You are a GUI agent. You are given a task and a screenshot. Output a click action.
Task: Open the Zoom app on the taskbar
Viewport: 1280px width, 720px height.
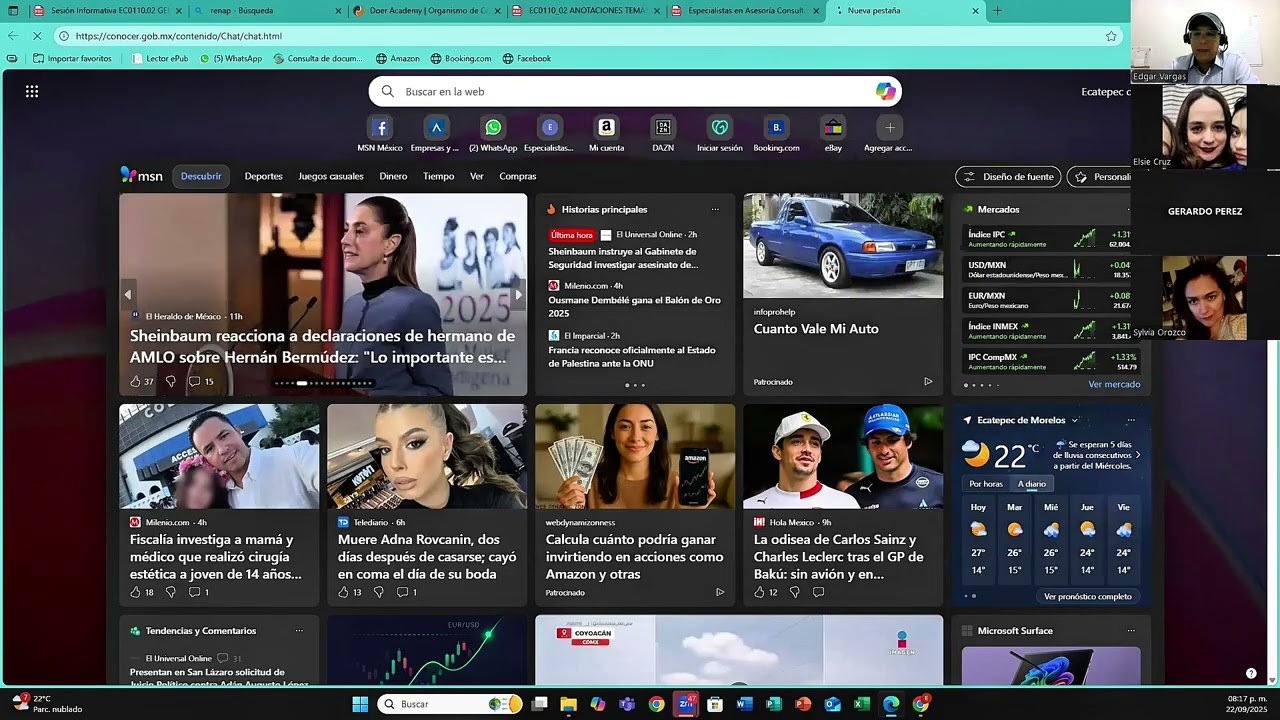coord(686,704)
